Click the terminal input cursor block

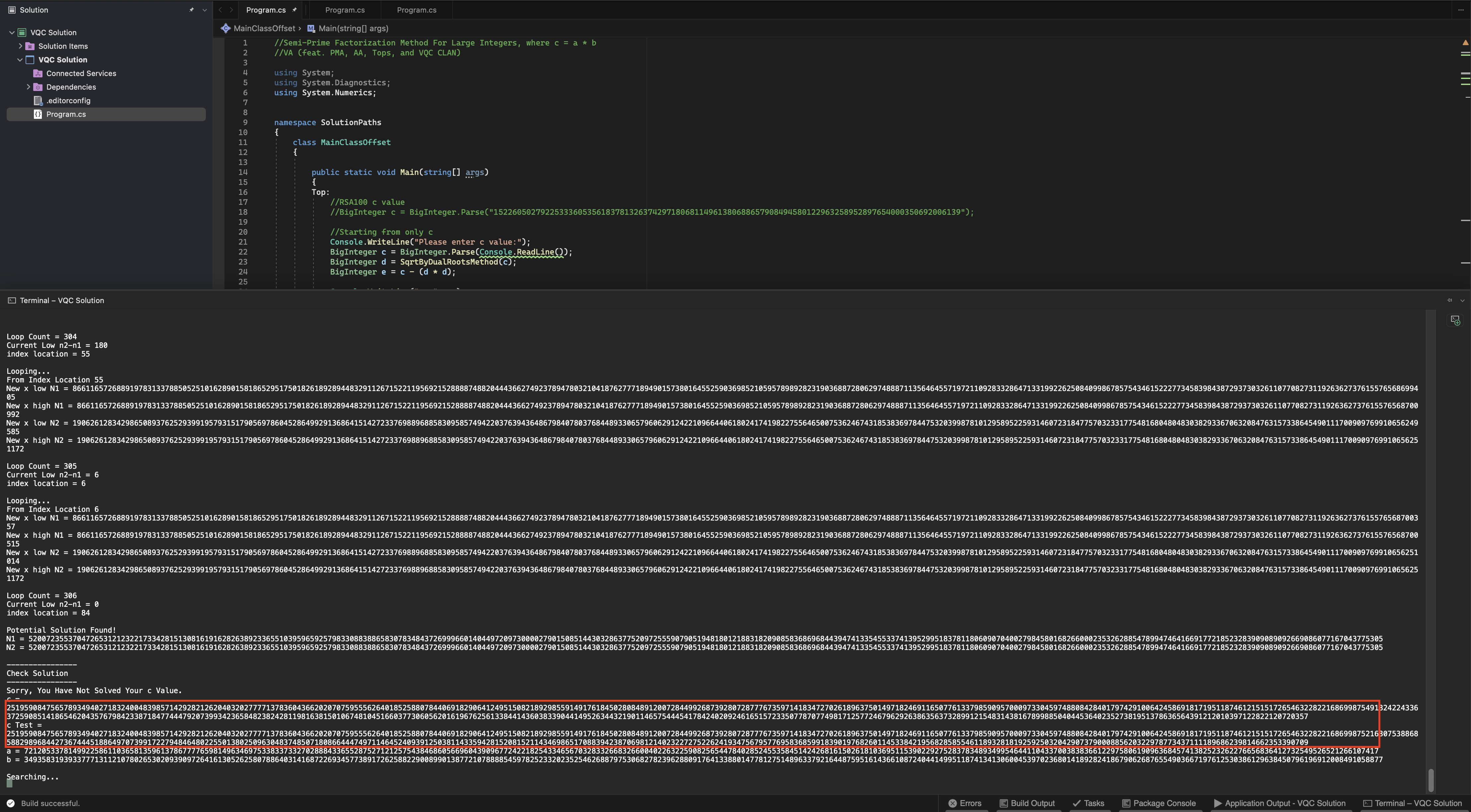coord(9,783)
